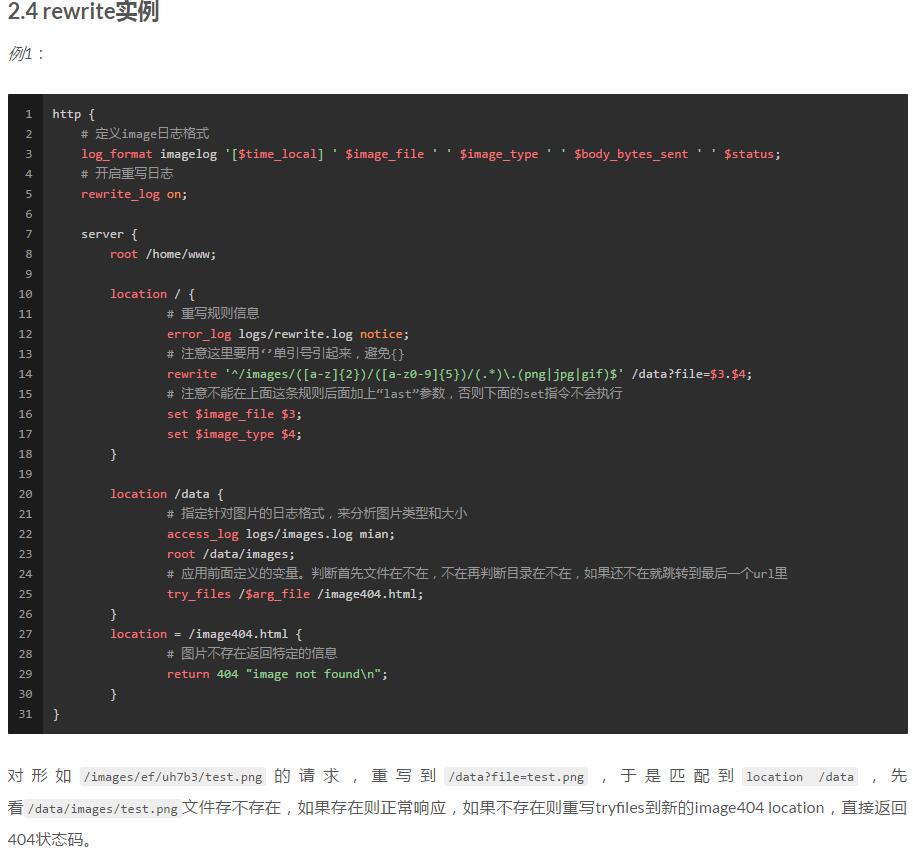Click the "set $image_type $4;" line

click(234, 434)
